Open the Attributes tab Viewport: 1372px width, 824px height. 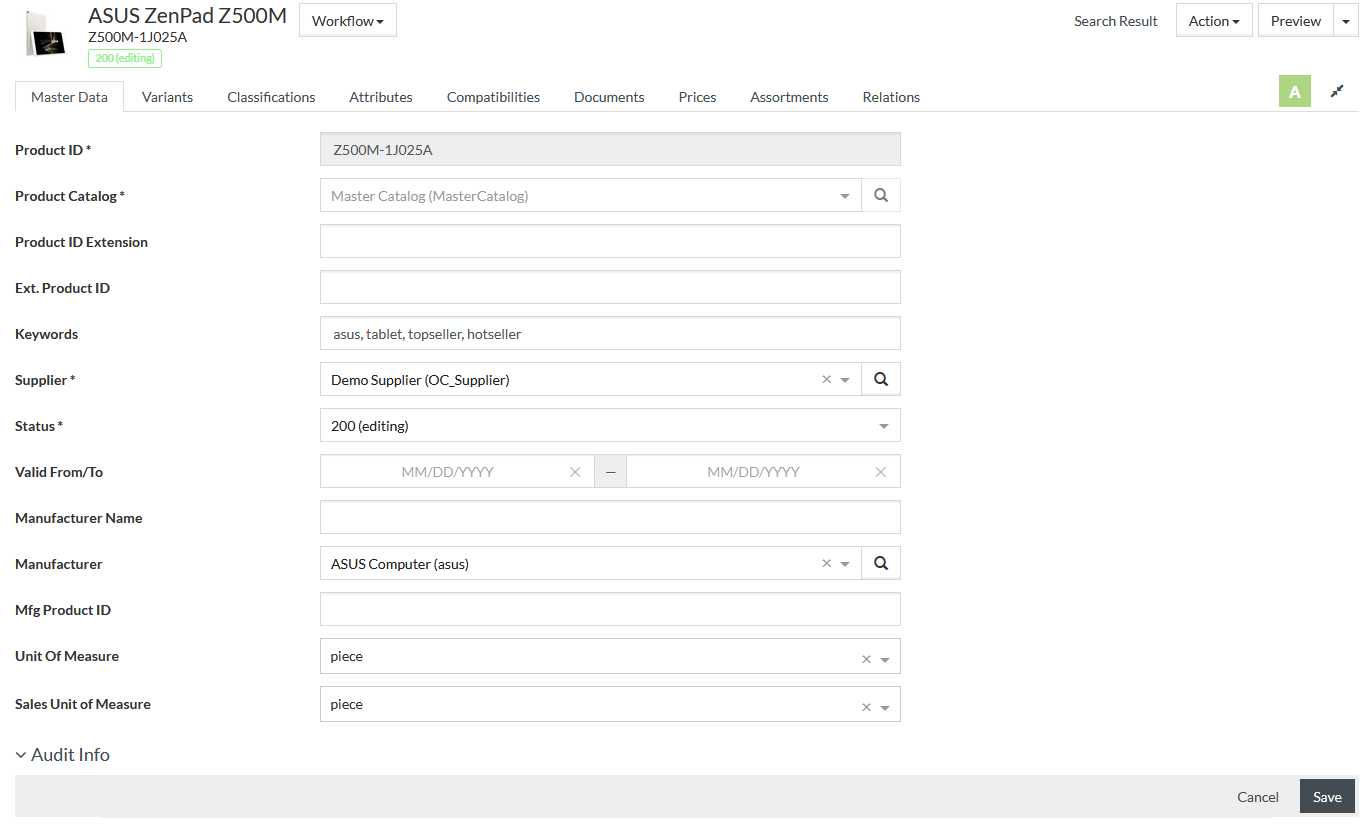[381, 97]
